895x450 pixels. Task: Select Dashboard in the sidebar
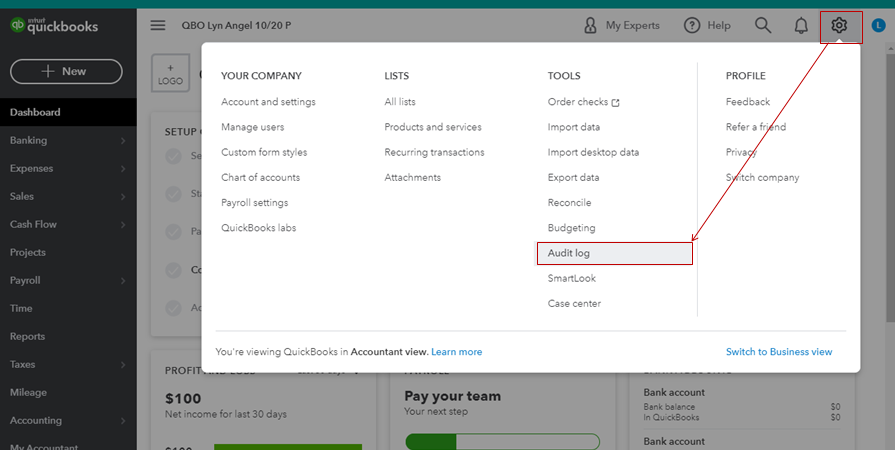pos(68,112)
